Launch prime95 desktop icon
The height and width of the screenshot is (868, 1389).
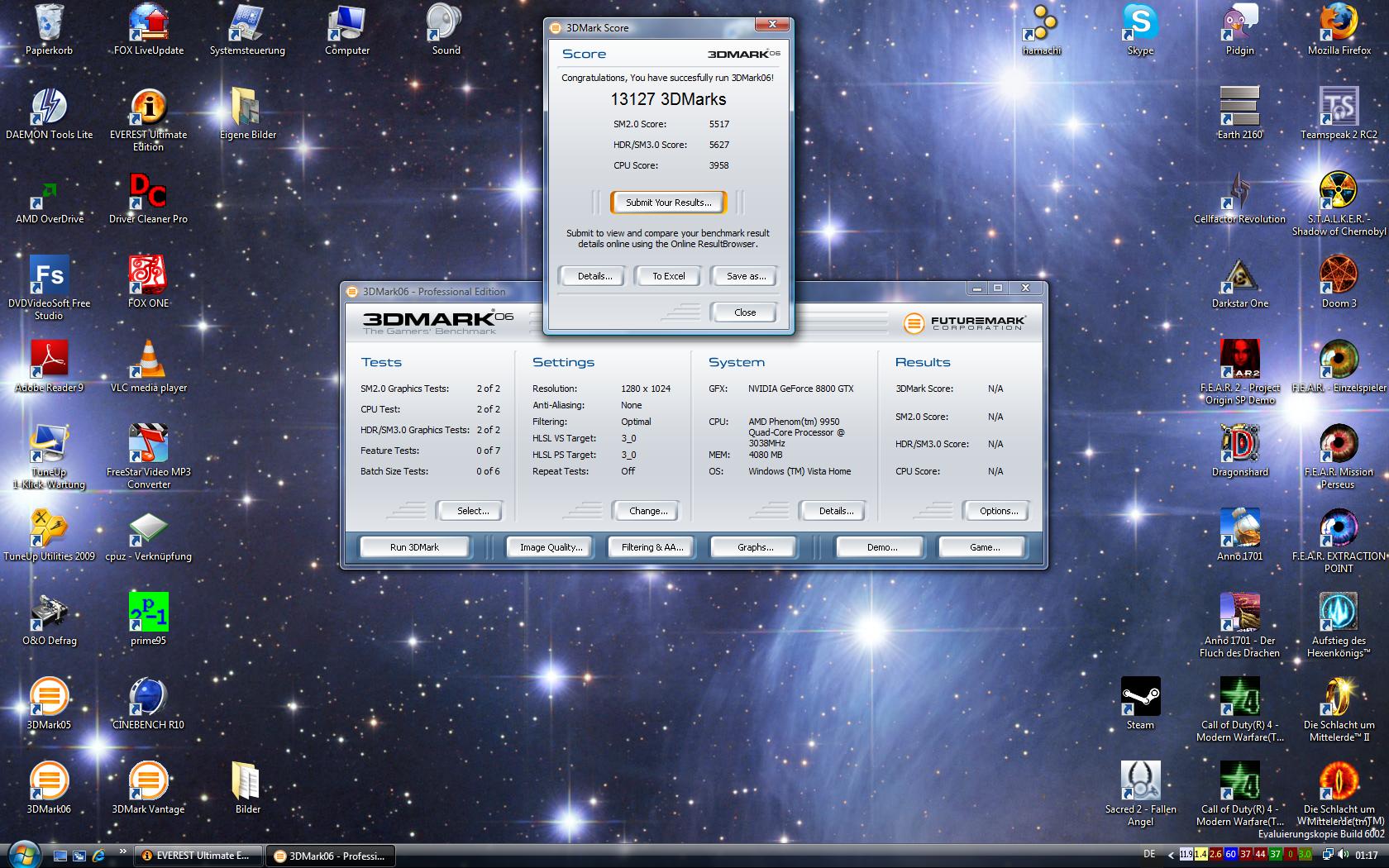coord(148,620)
